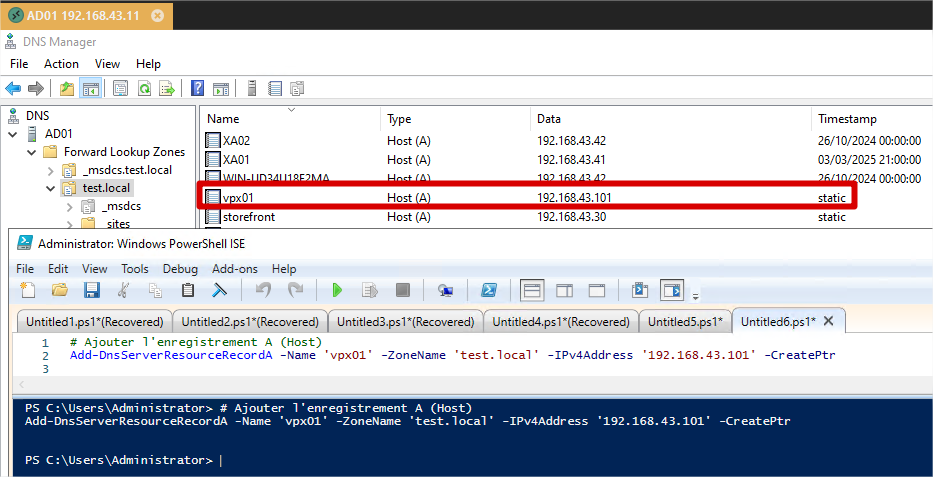Screen dimensions: 933x477
Task: Create a new script in PowerShell ISE
Action: tap(27, 290)
